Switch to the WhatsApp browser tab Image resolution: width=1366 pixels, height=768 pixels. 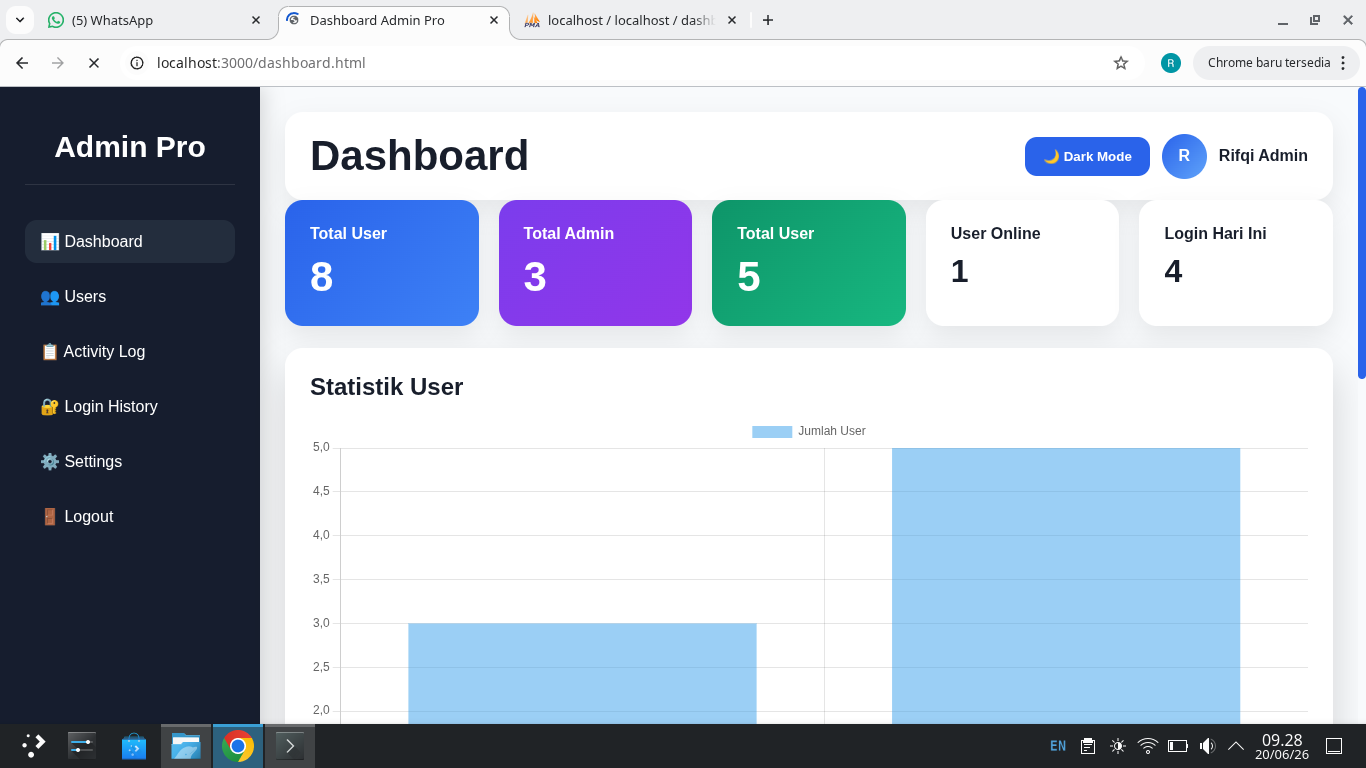point(155,20)
